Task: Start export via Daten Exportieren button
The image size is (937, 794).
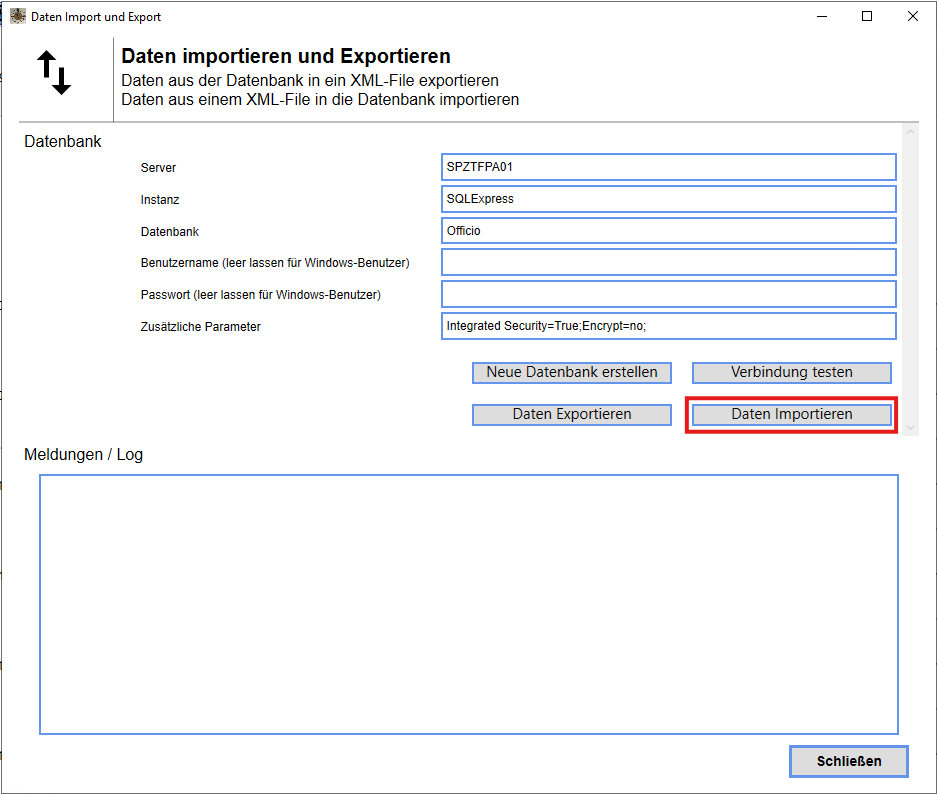Action: pyautogui.click(x=572, y=415)
